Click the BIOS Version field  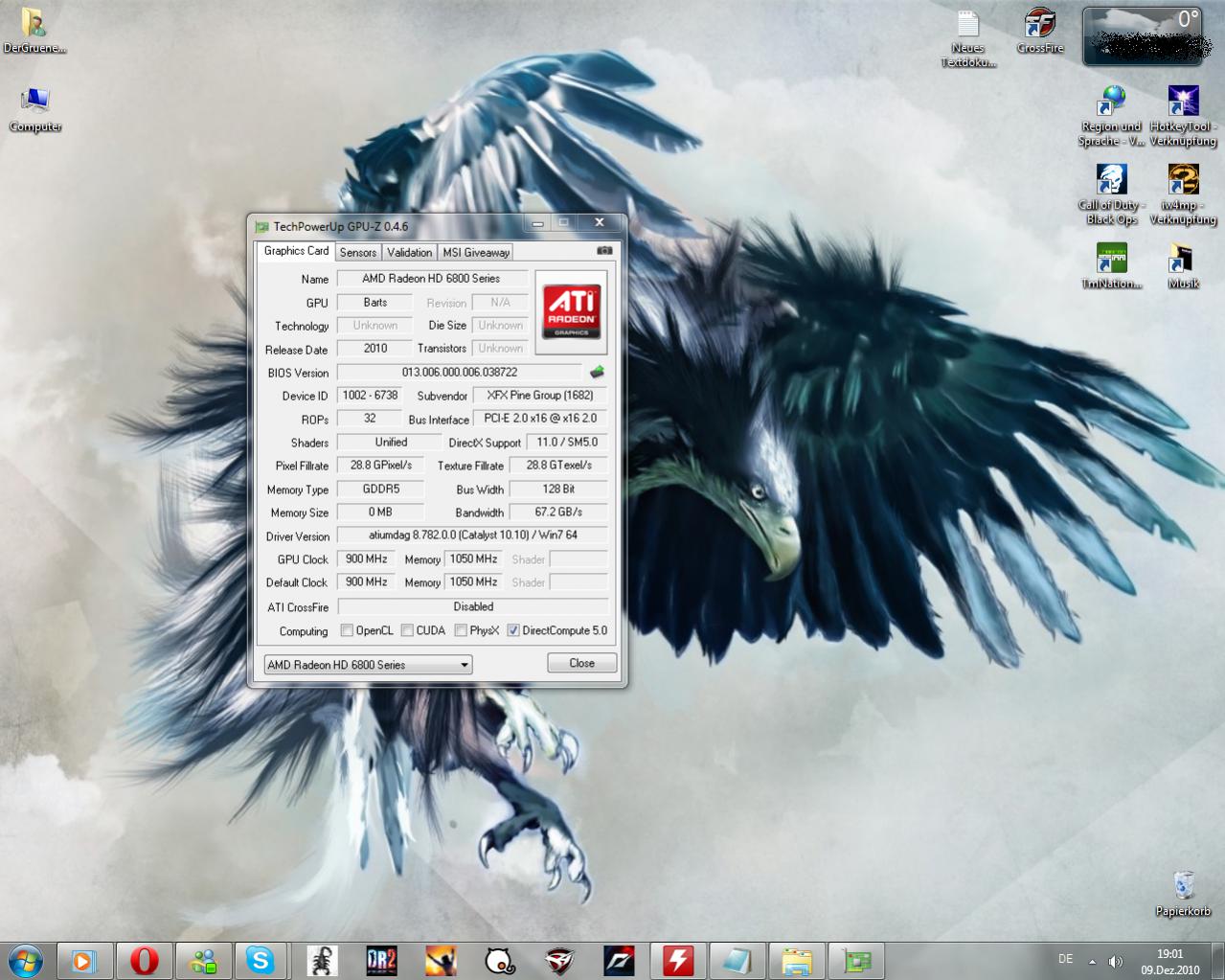pyautogui.click(x=459, y=373)
